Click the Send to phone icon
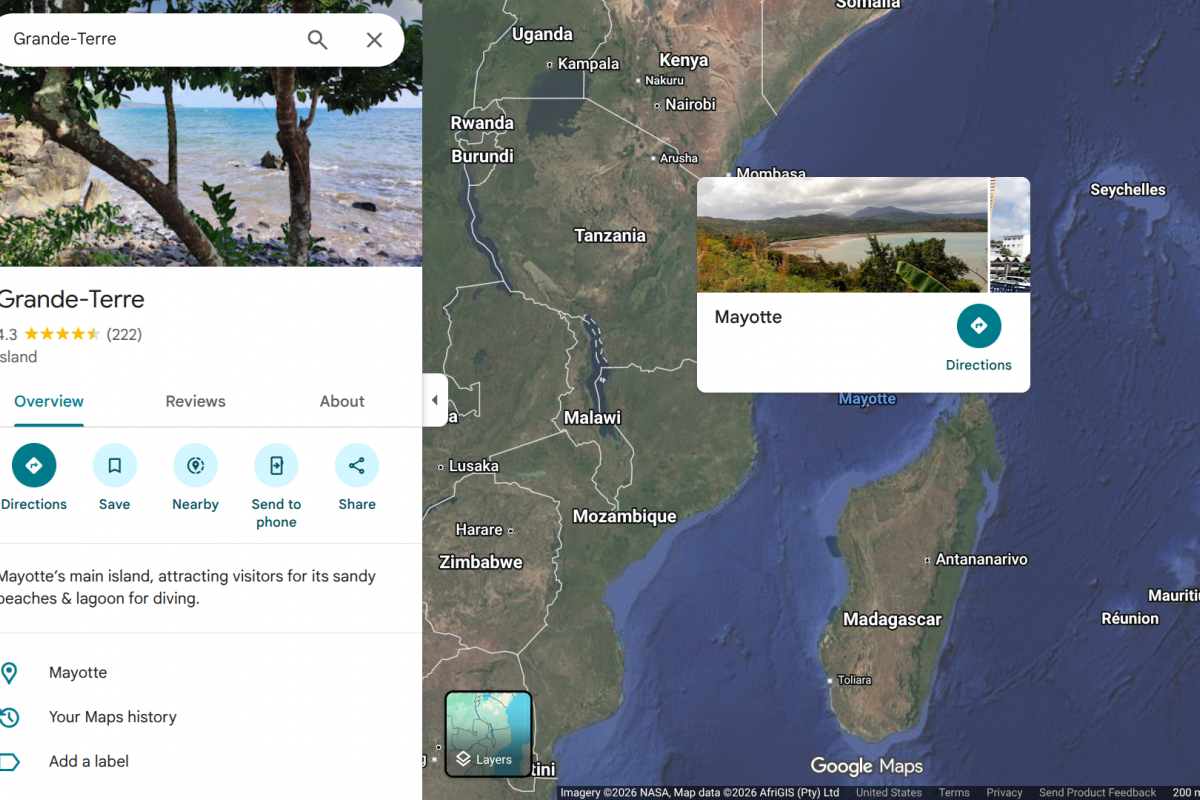Screen dimensions: 1200x800 pos(276,466)
